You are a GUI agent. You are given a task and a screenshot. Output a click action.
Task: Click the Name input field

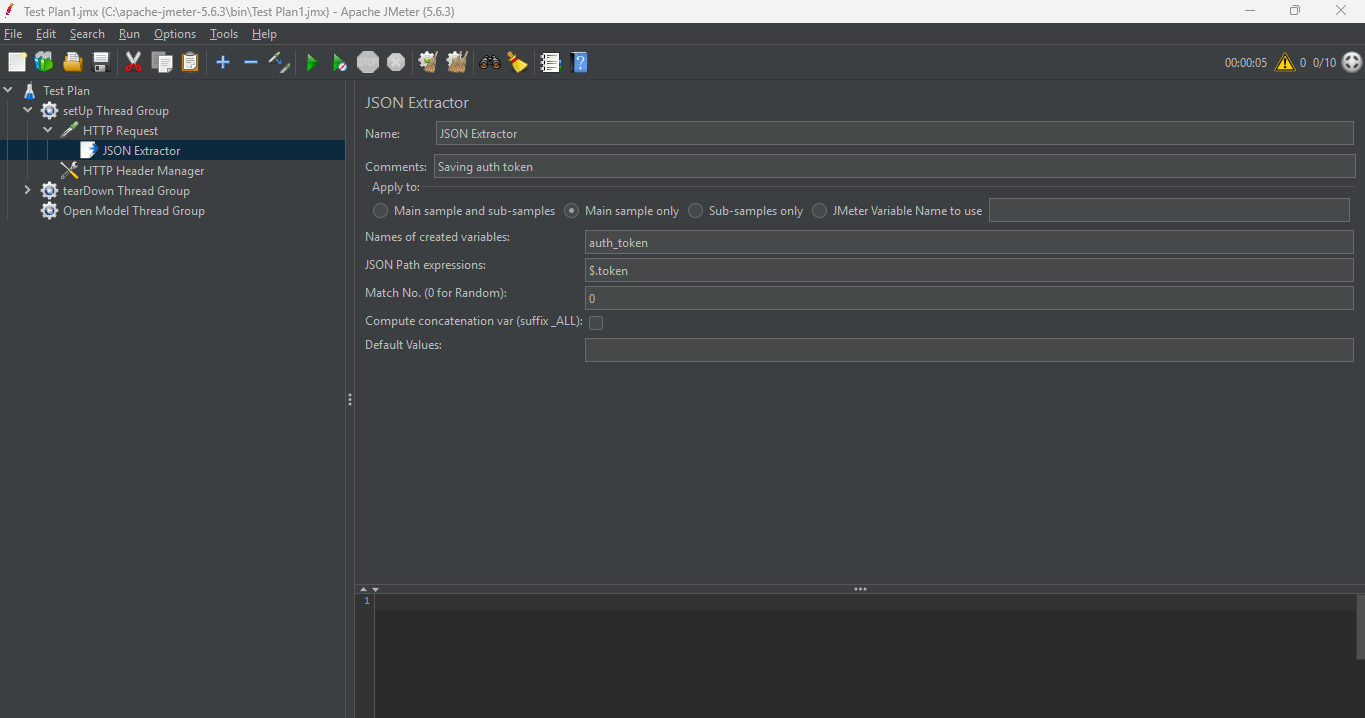coord(895,133)
